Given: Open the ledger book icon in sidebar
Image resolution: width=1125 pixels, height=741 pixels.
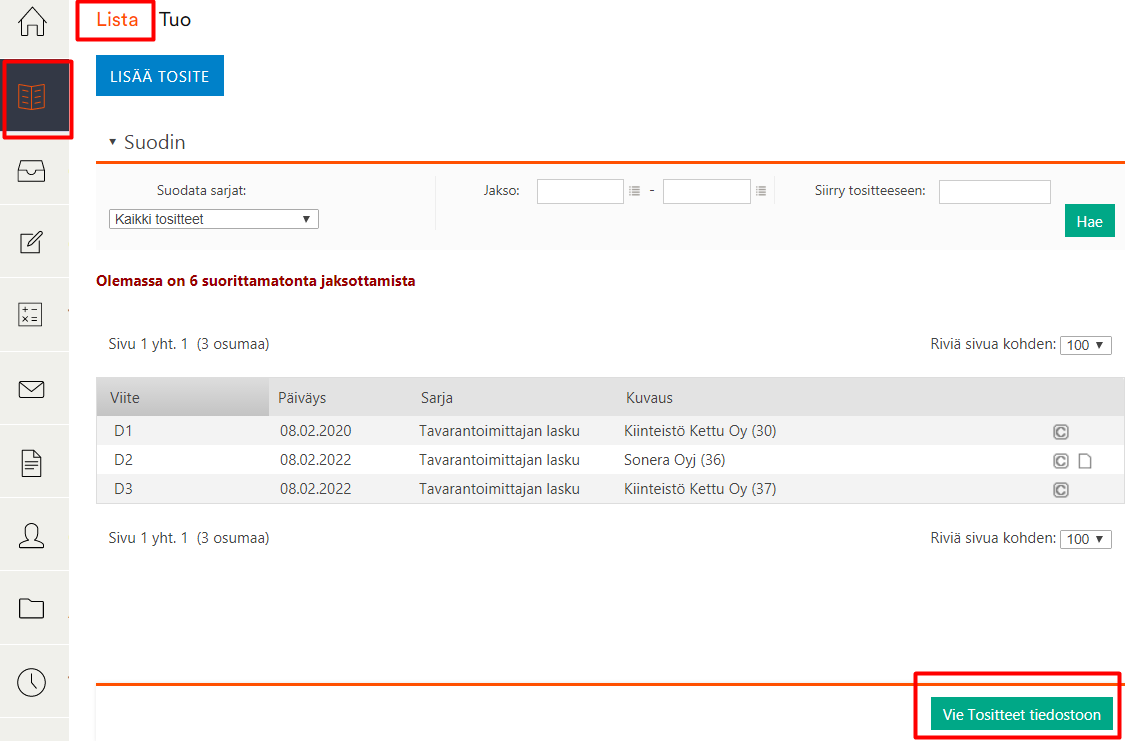Looking at the screenshot, I should (33, 97).
